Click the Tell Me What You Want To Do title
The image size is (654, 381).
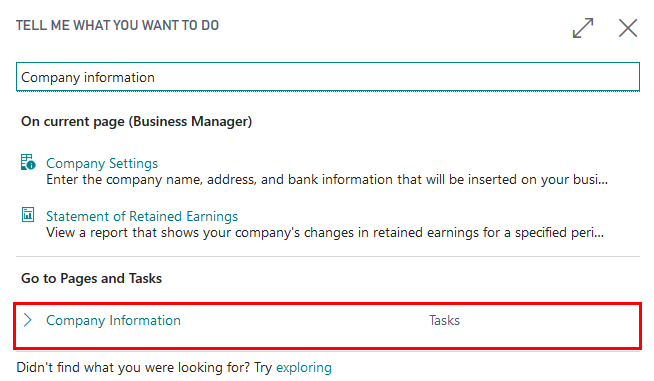click(117, 25)
